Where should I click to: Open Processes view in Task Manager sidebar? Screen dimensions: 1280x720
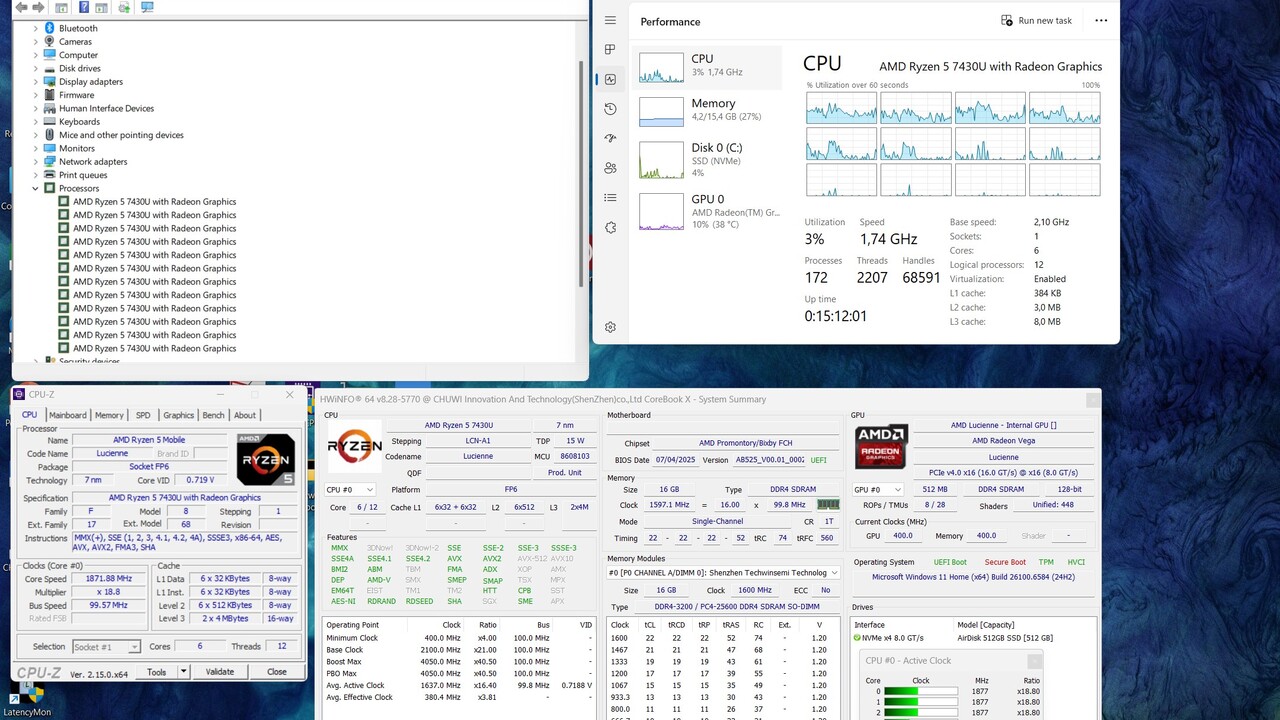[x=611, y=49]
